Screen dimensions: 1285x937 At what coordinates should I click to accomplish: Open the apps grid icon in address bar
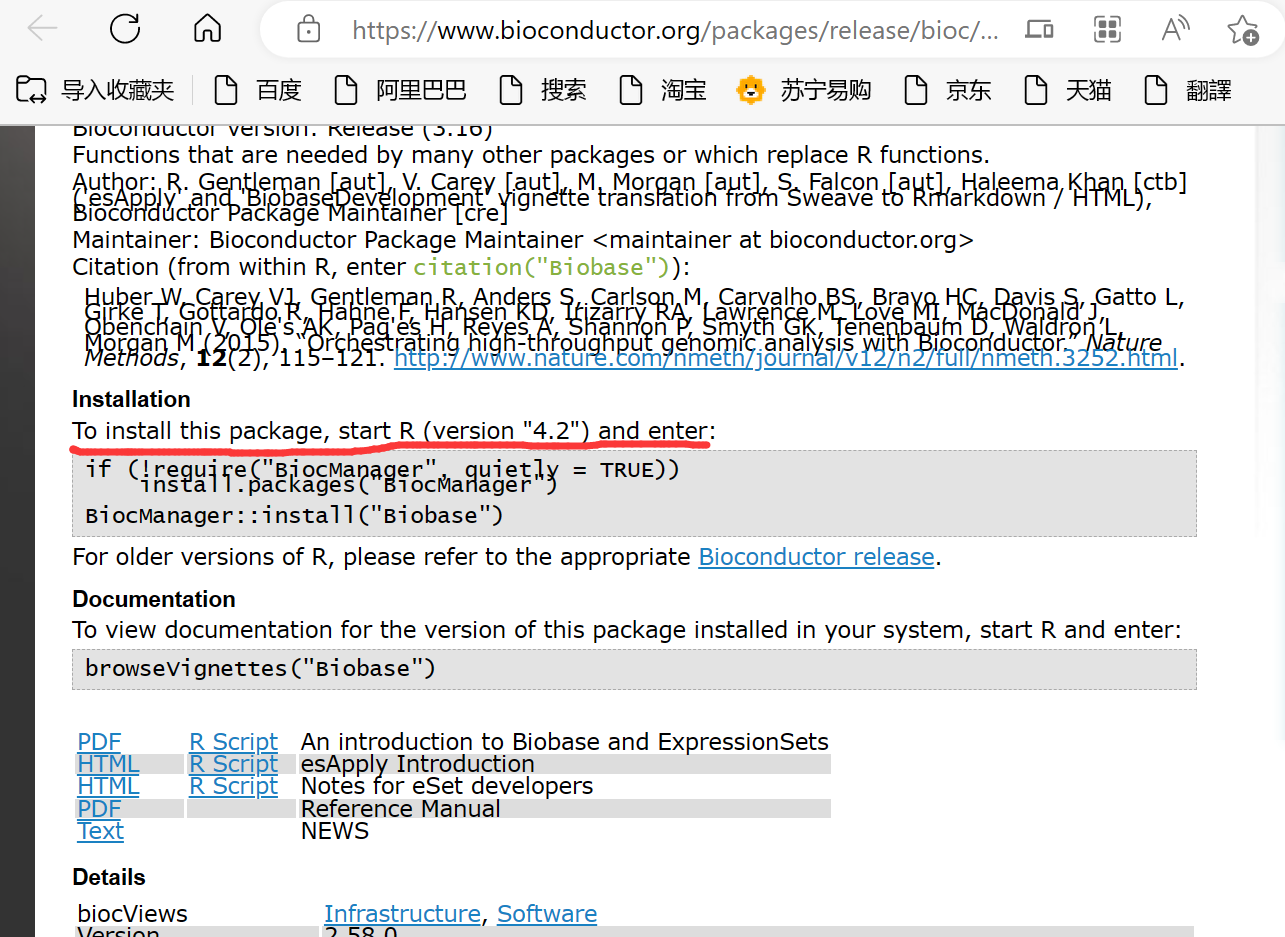(1107, 29)
